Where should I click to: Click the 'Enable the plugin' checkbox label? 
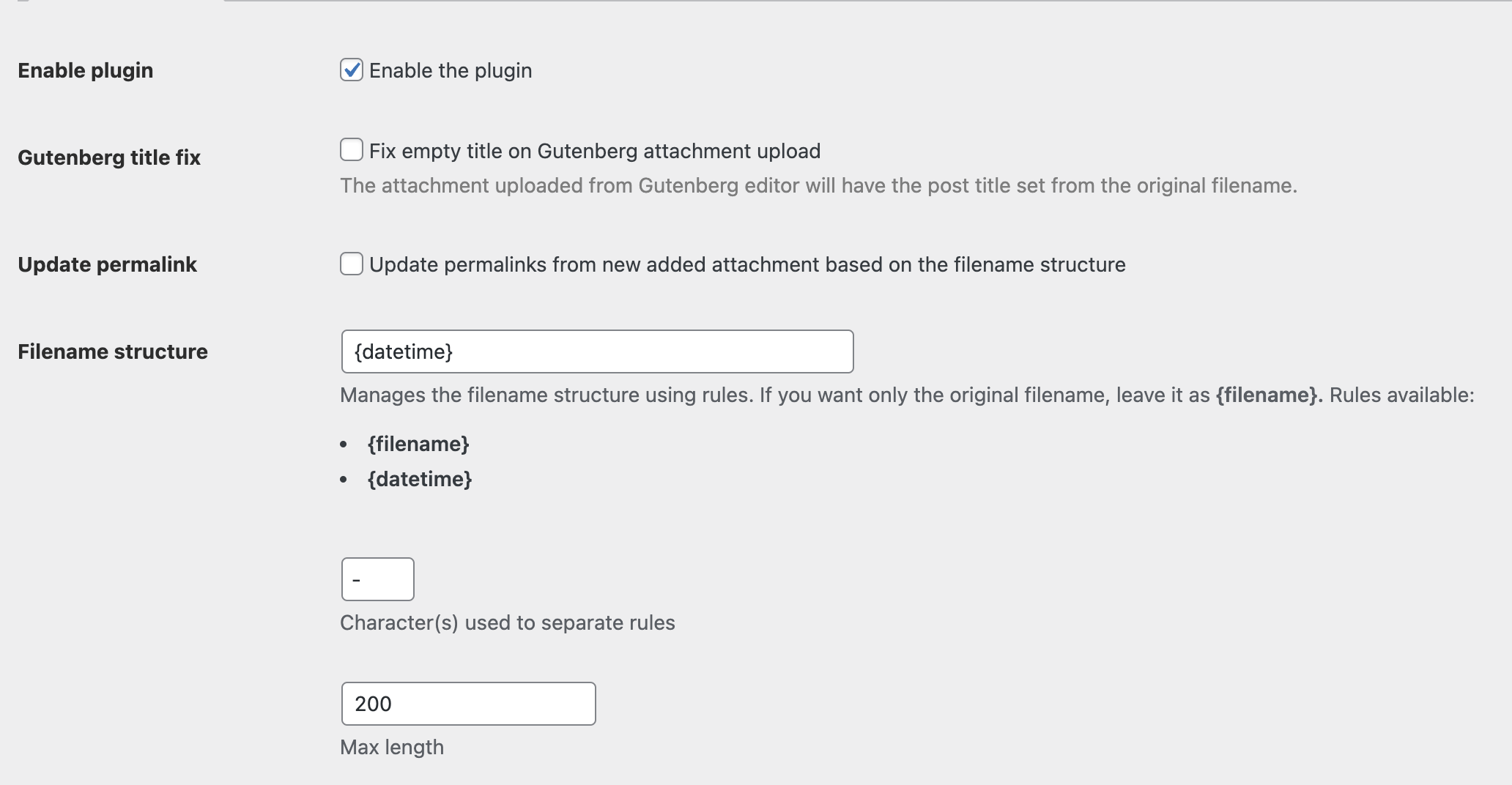(x=451, y=70)
